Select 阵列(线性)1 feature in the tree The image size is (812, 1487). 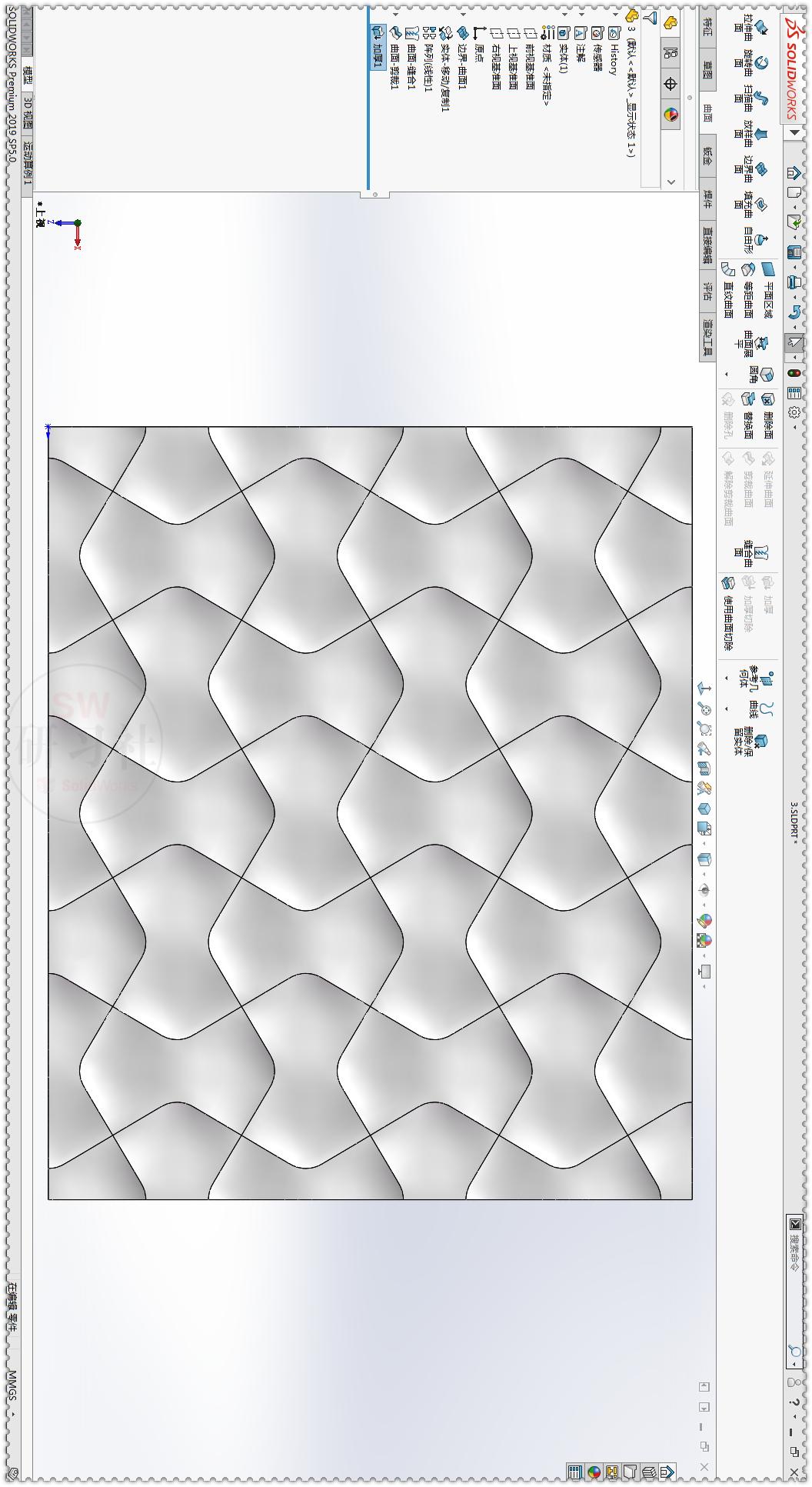[x=429, y=60]
